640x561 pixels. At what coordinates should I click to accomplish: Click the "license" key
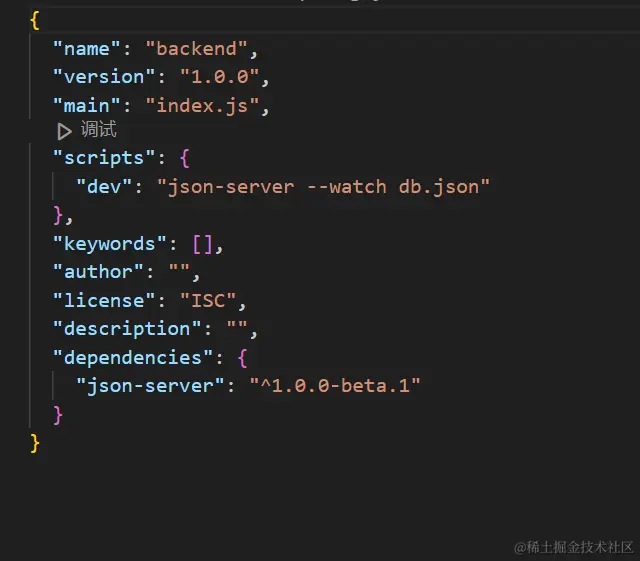(104, 301)
